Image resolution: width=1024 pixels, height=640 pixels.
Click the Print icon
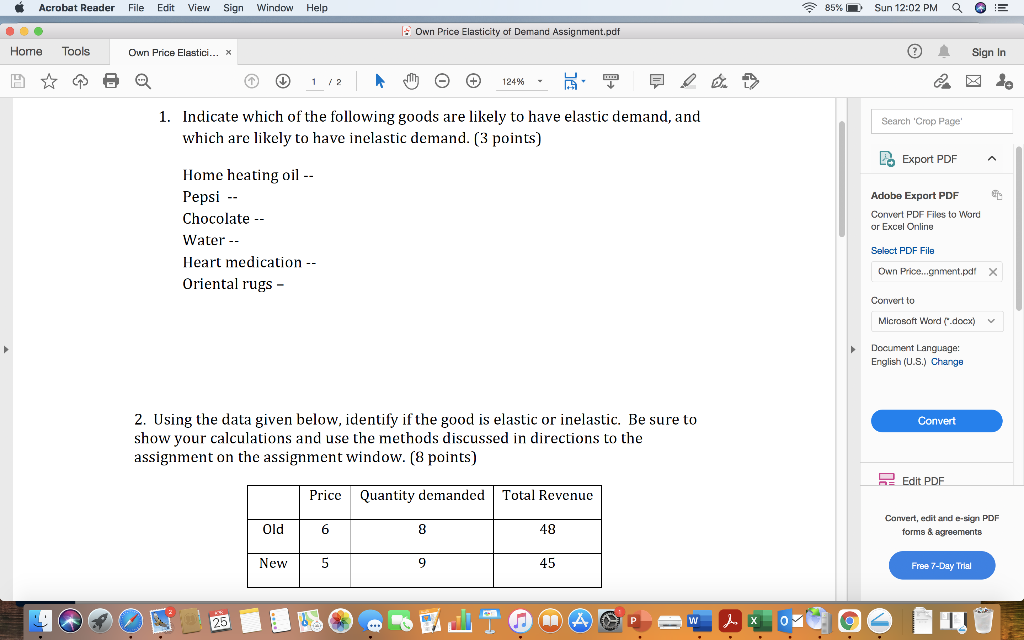tap(111, 81)
